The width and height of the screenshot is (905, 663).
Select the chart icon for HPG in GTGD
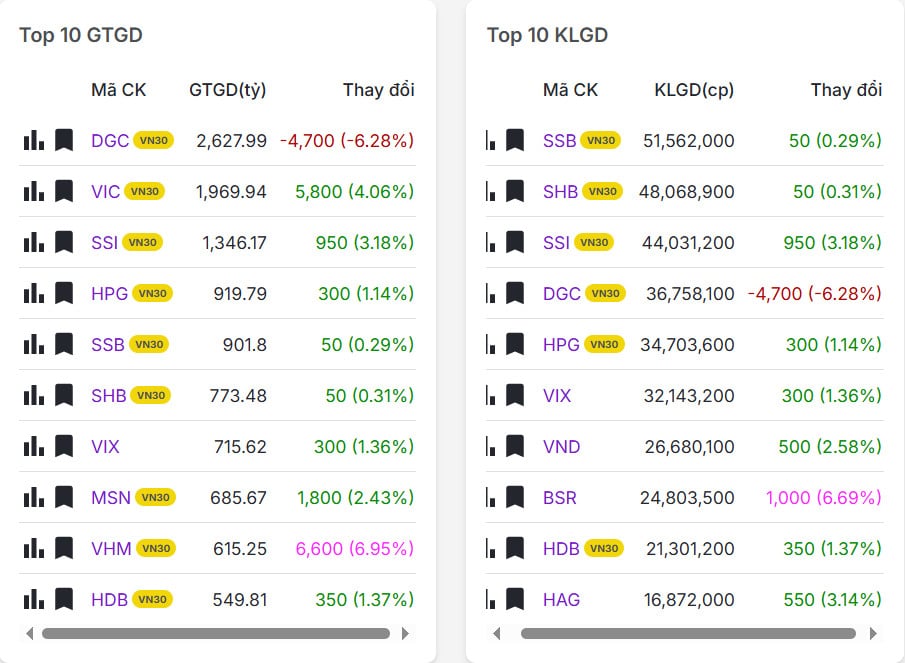coord(34,293)
